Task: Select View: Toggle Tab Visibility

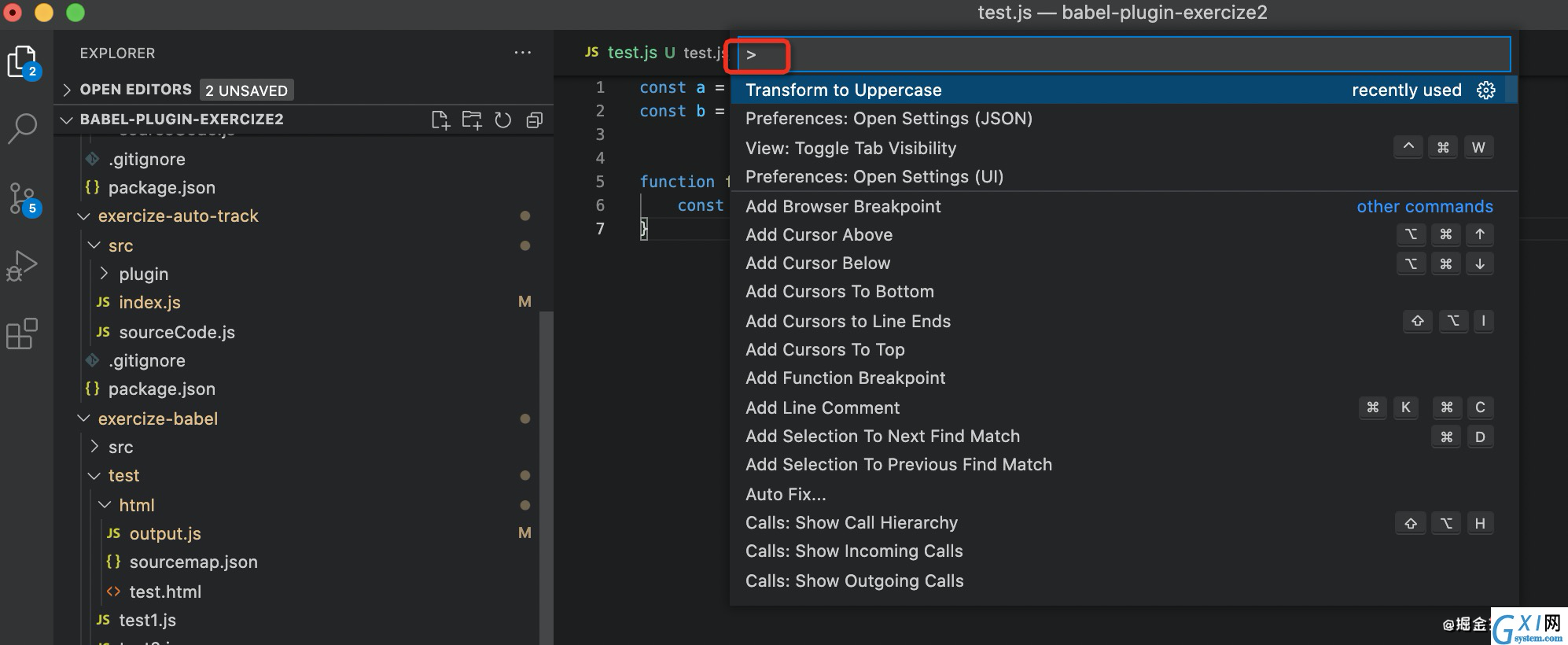Action: click(x=1124, y=148)
